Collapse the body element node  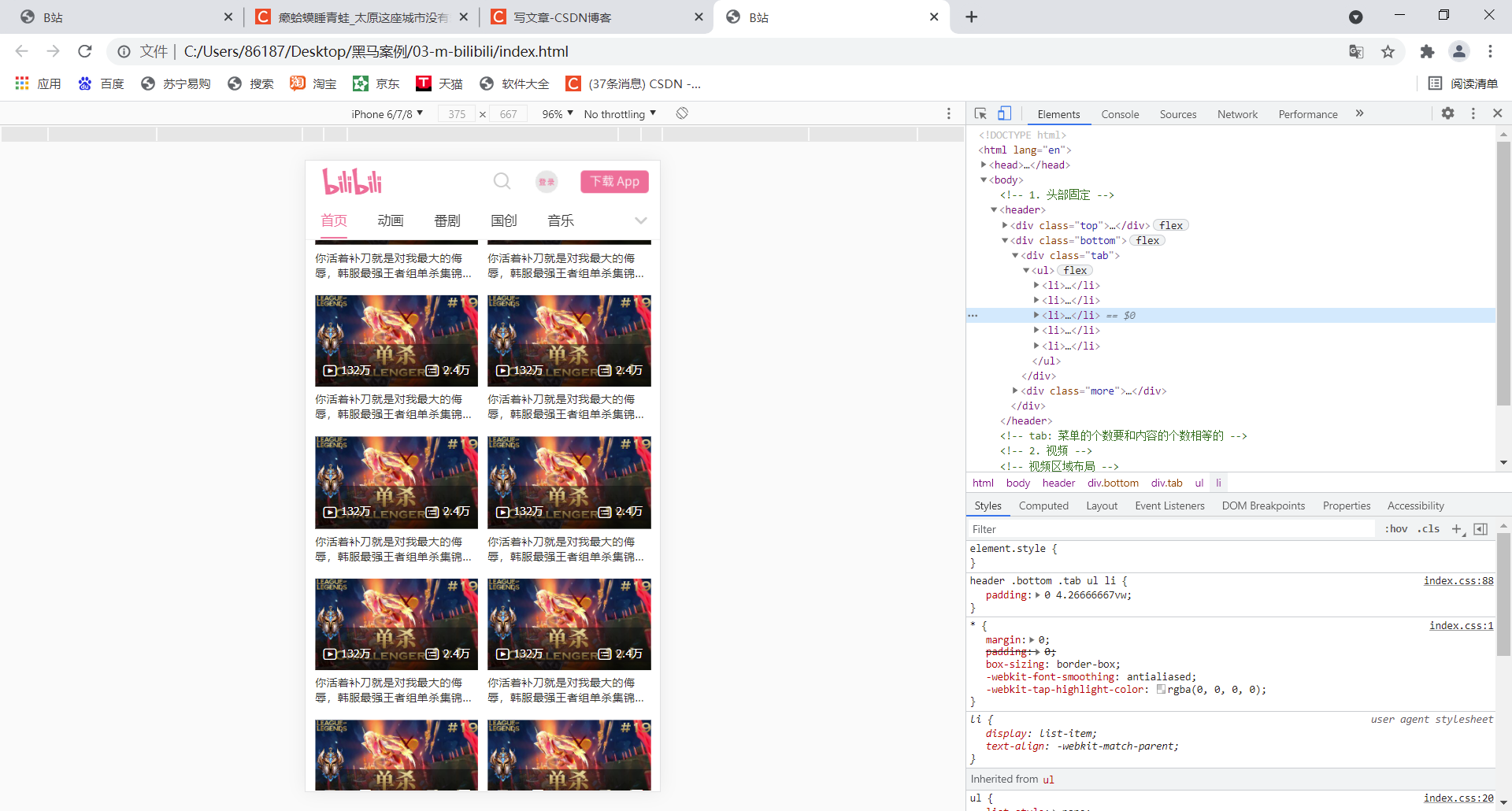pyautogui.click(x=984, y=180)
